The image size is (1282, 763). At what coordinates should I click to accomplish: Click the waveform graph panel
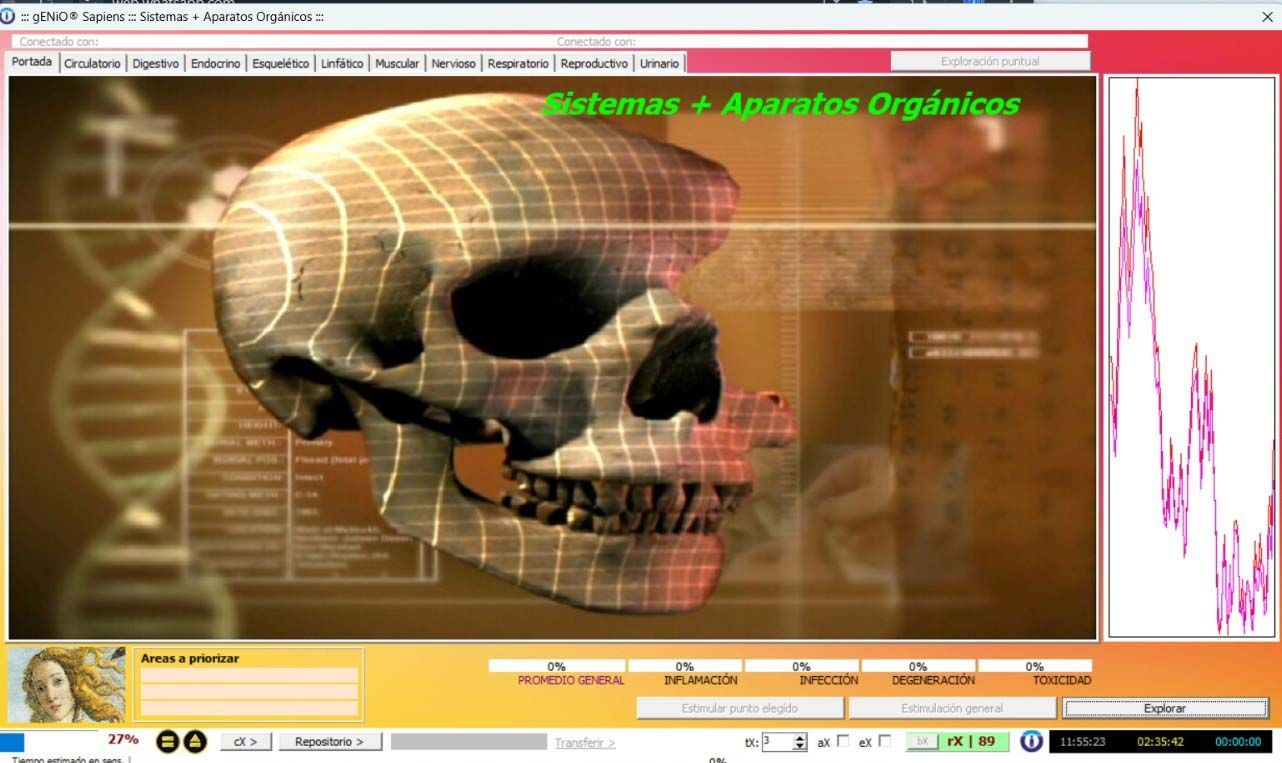[1192, 357]
